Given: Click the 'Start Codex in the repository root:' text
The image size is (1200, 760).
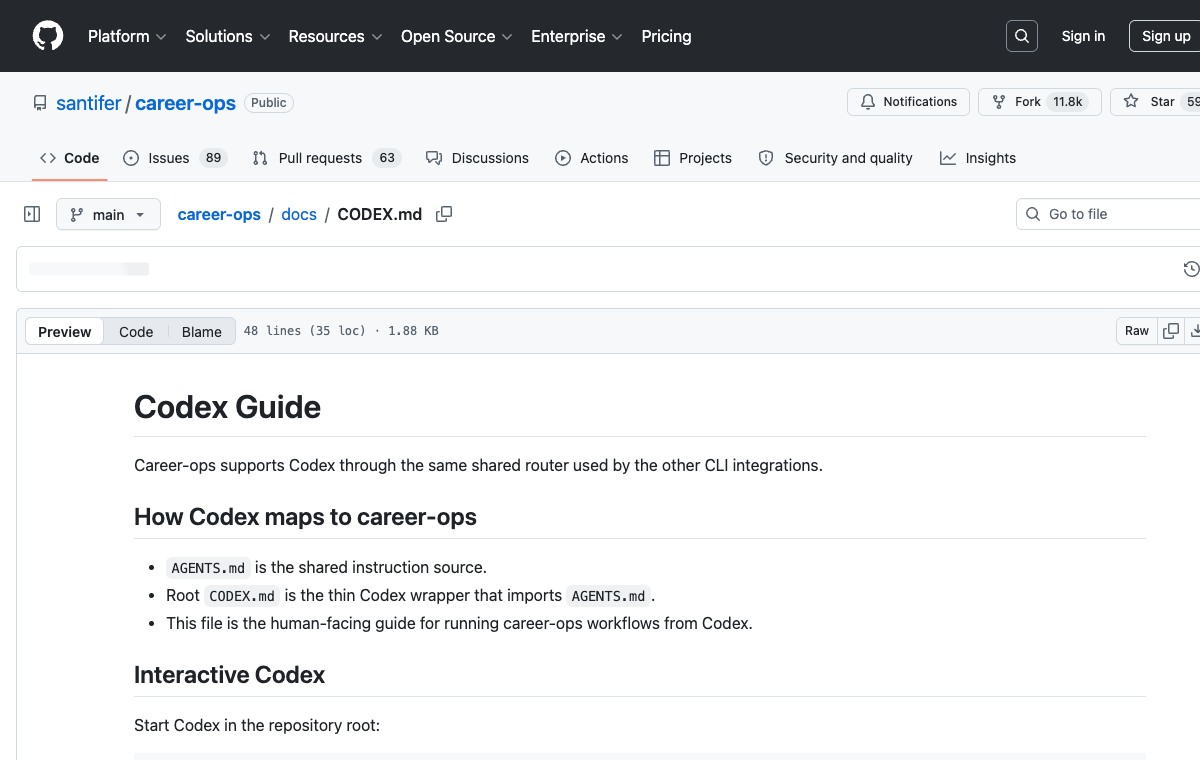Looking at the screenshot, I should 257,725.
